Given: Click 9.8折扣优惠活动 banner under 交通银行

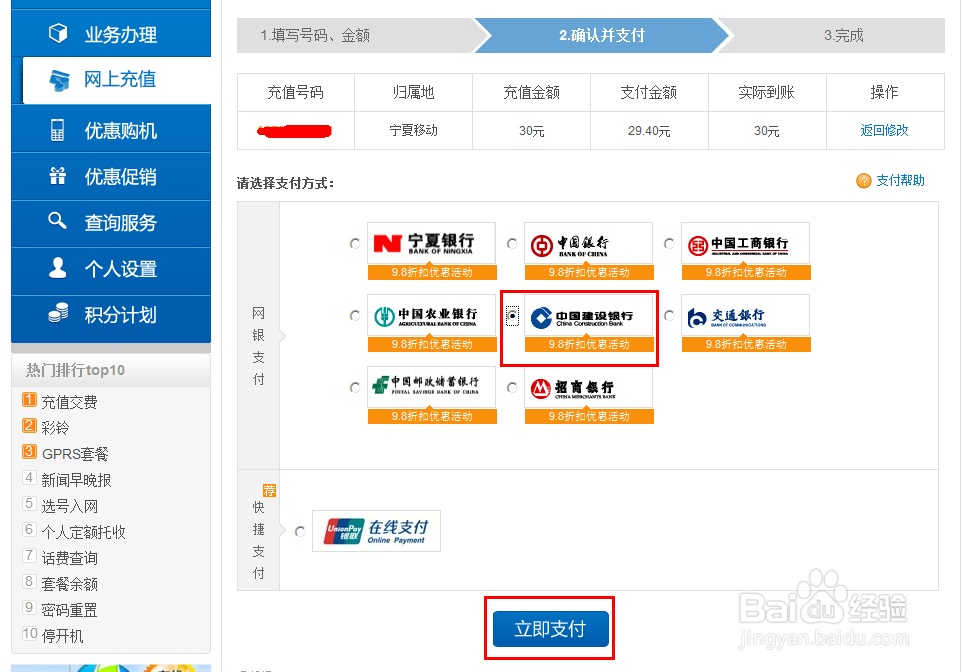Looking at the screenshot, I should pos(746,345).
